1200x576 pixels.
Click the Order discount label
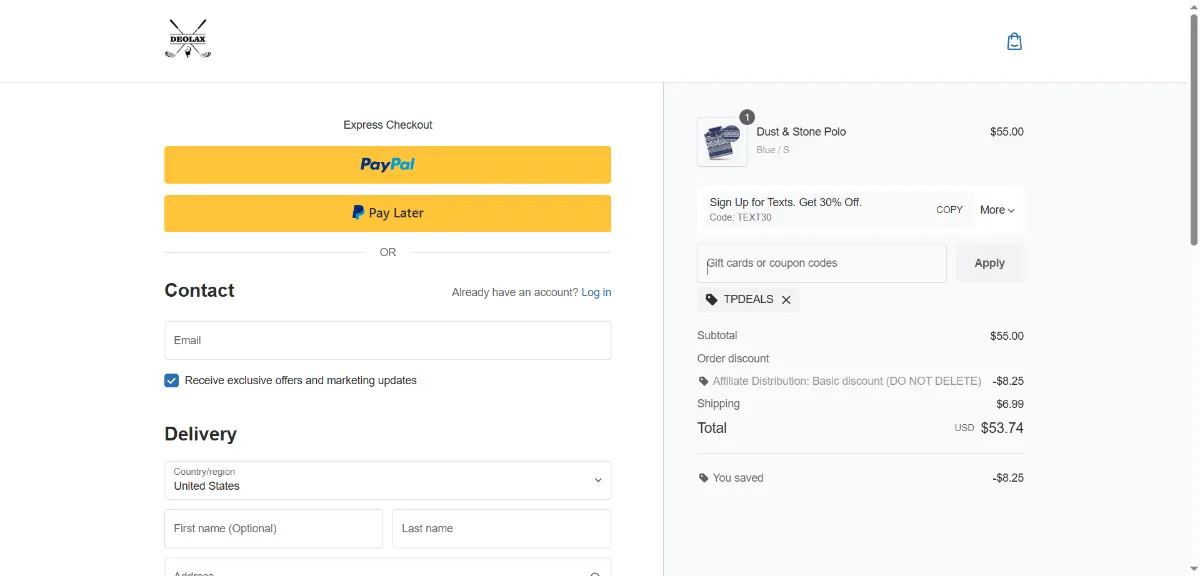point(733,358)
